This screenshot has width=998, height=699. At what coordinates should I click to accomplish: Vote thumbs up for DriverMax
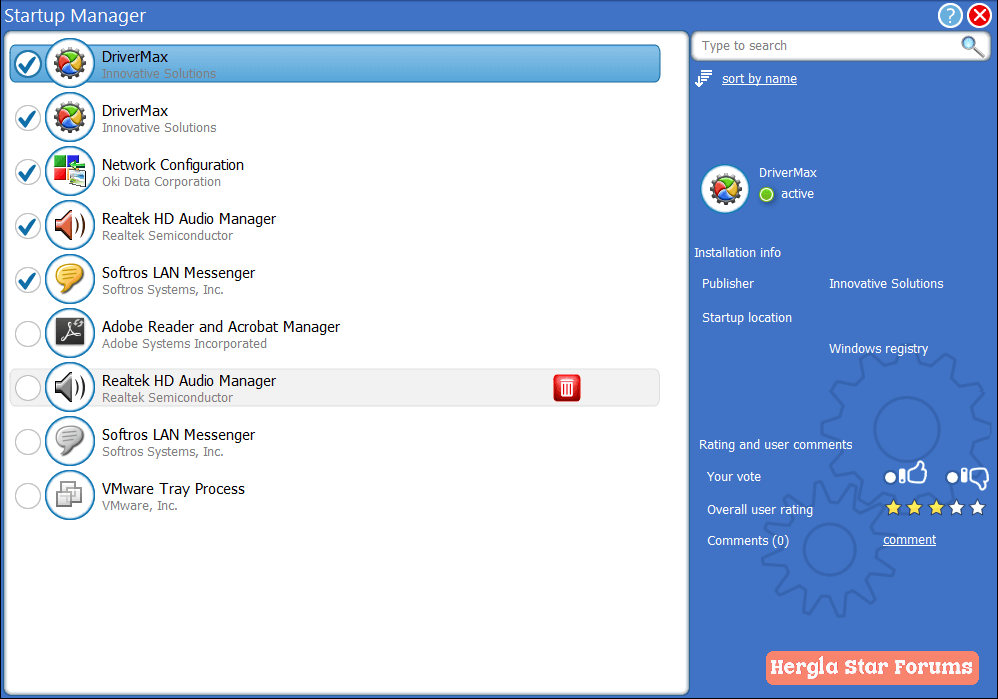point(907,476)
